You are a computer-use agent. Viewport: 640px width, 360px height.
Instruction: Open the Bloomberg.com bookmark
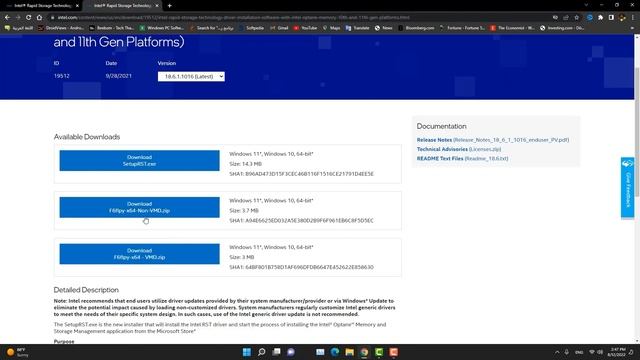coord(416,28)
